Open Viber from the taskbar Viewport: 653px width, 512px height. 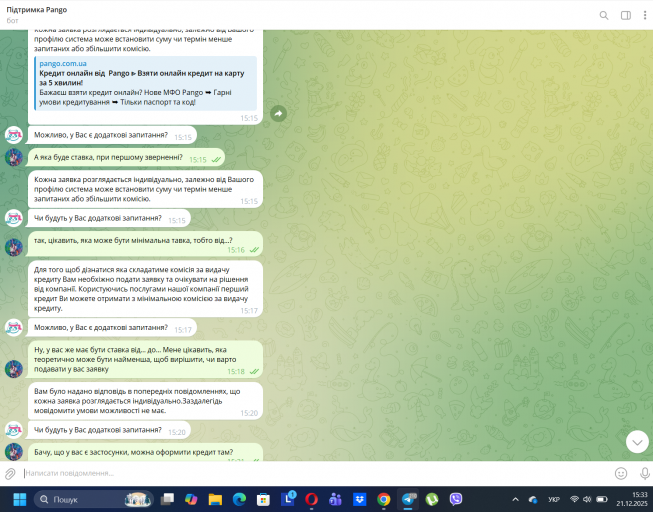(456, 499)
